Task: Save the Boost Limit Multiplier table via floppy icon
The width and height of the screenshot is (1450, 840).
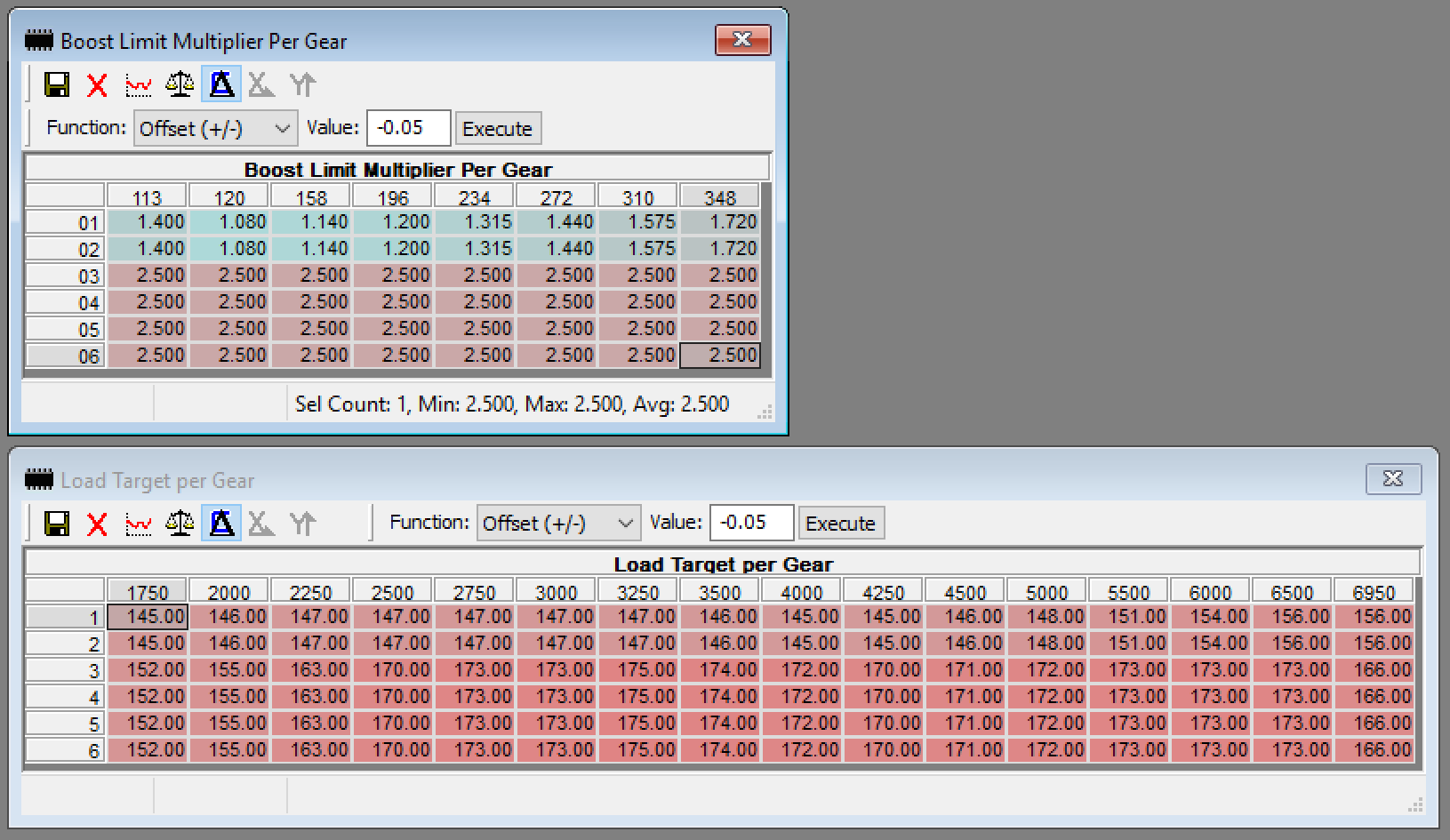Action: pyautogui.click(x=57, y=85)
